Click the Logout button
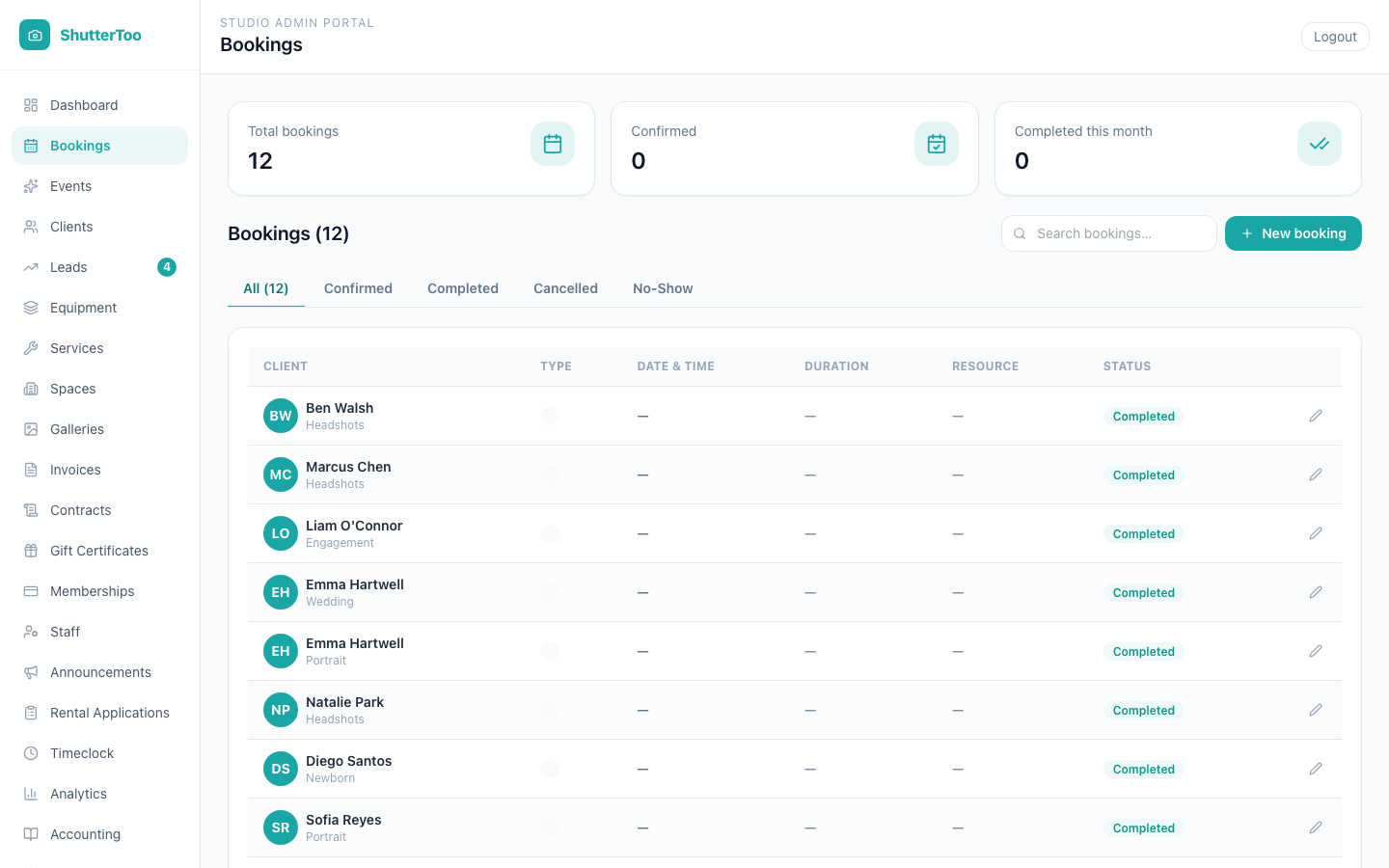Image resolution: width=1389 pixels, height=868 pixels. (x=1335, y=37)
